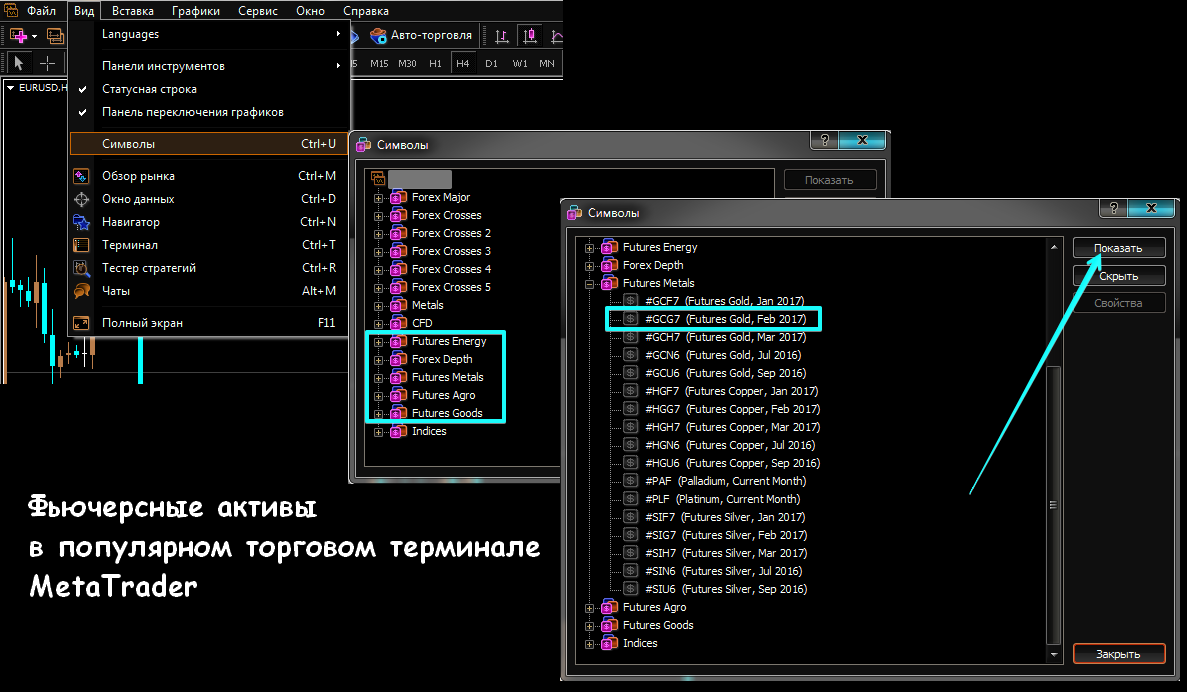Image resolution: width=1187 pixels, height=692 pixels.
Task: Open the Вставка menu
Action: [x=132, y=11]
